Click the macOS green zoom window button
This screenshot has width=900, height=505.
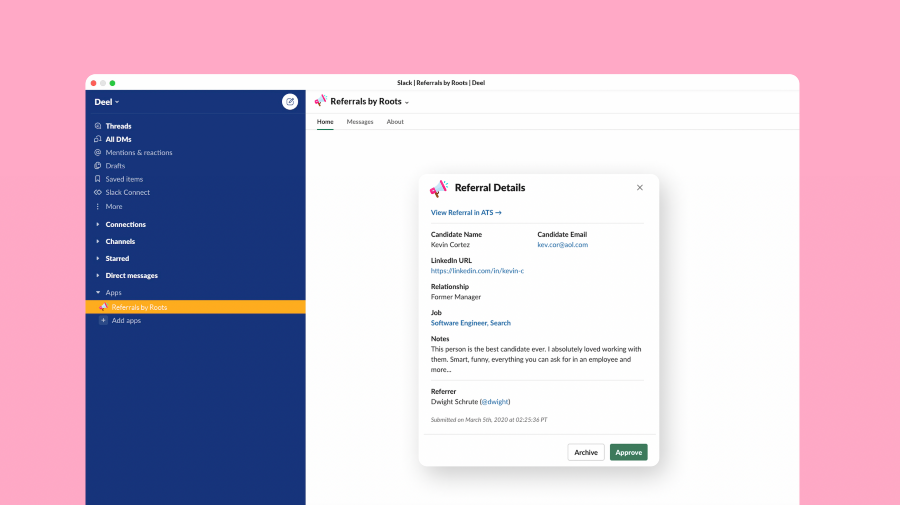(x=112, y=83)
